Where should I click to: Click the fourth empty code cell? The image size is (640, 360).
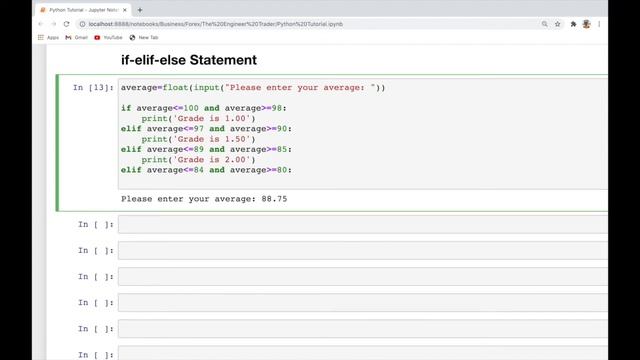[x=362, y=302]
